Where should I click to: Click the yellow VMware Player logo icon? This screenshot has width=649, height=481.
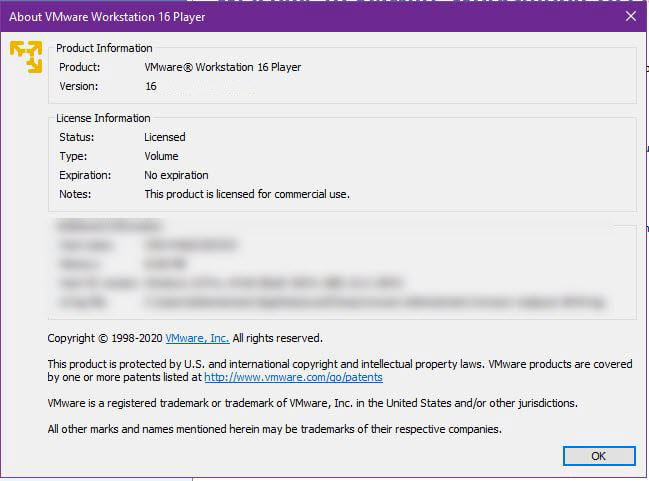pos(26,57)
